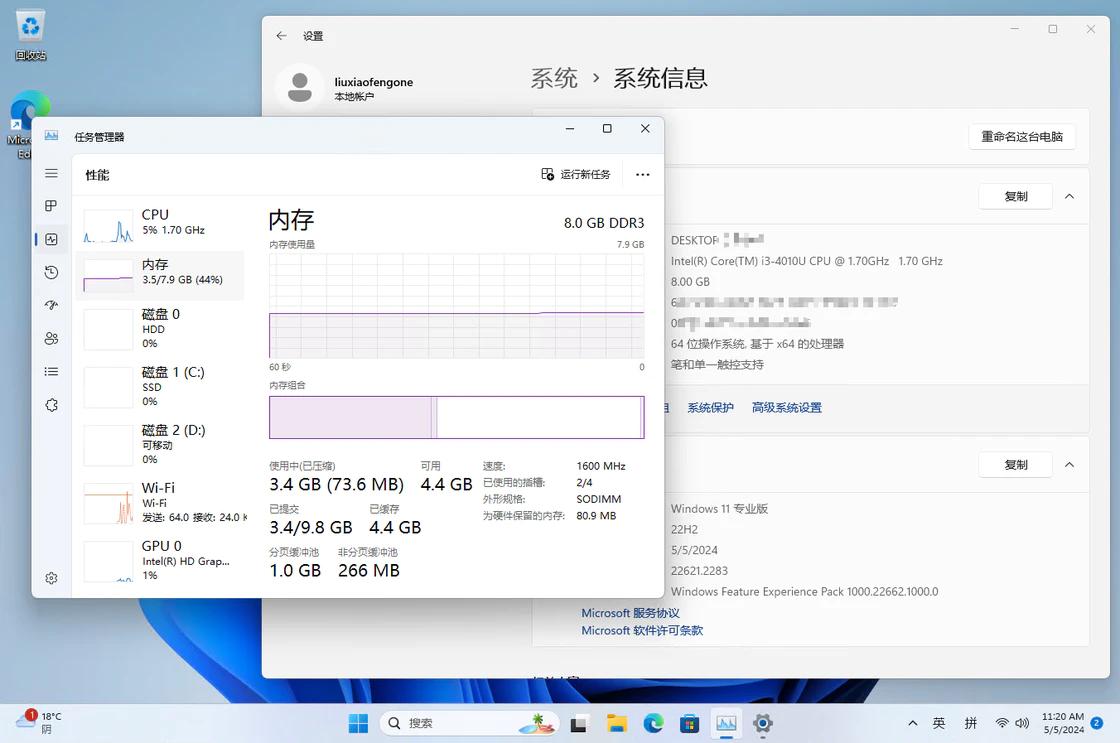Collapse the device specifications section chevron
The width and height of the screenshot is (1120, 743).
pos(1069,196)
